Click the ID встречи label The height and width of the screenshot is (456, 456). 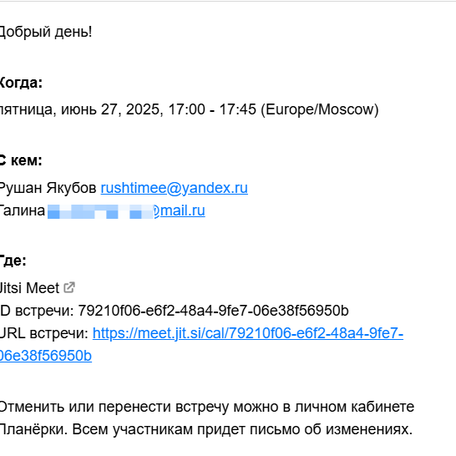tap(37, 311)
